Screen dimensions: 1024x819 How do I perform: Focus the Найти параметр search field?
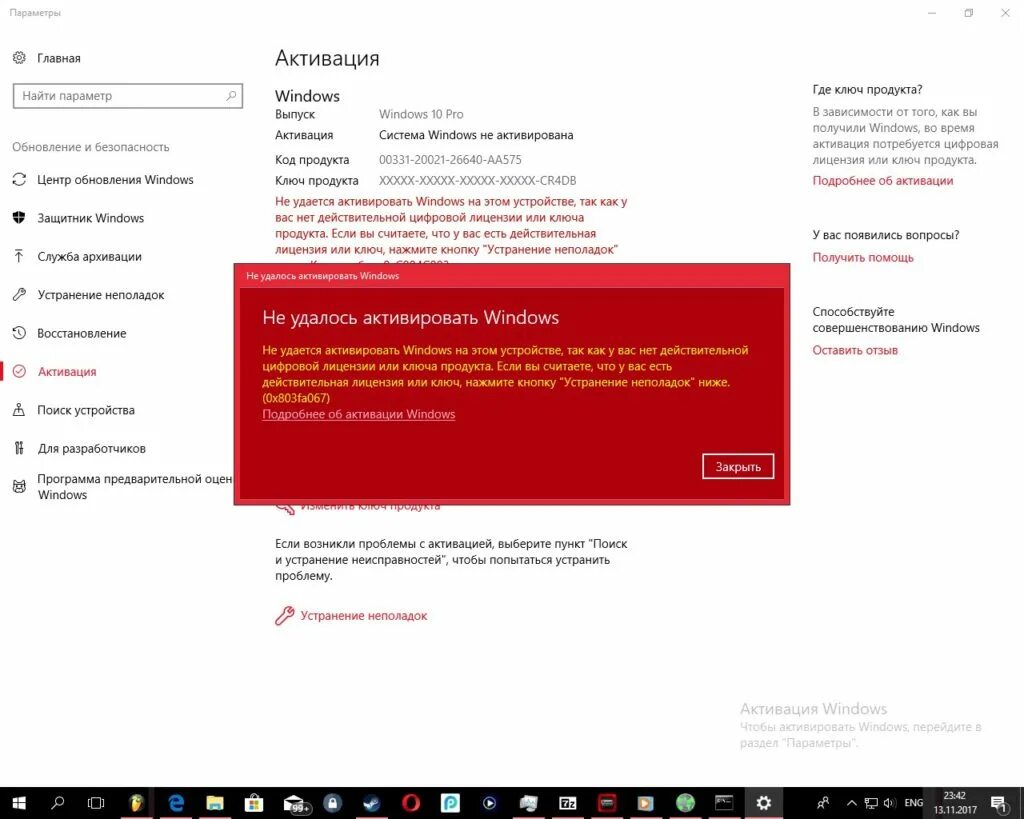[127, 96]
